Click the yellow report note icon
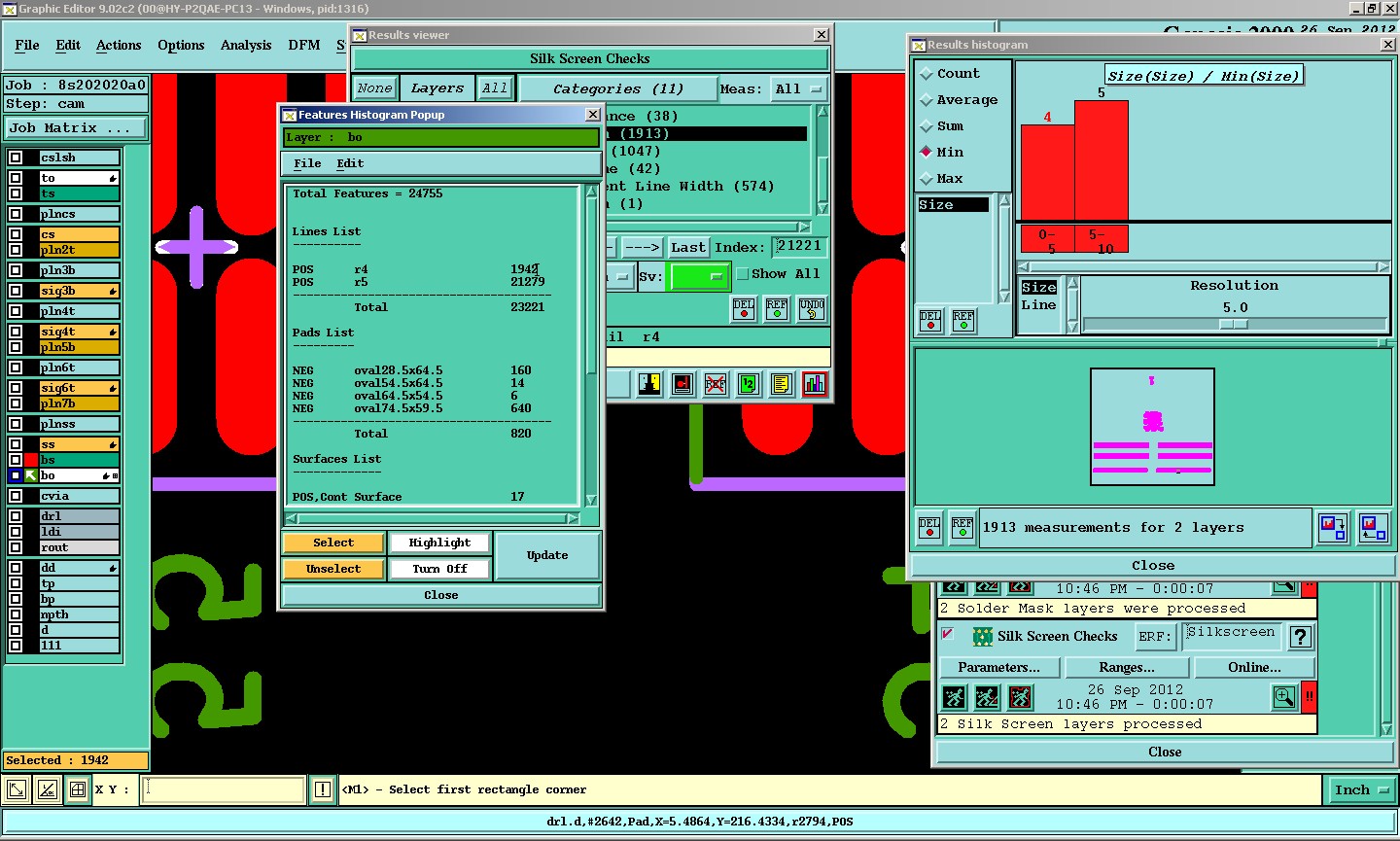The height and width of the screenshot is (841, 1400). (781, 384)
